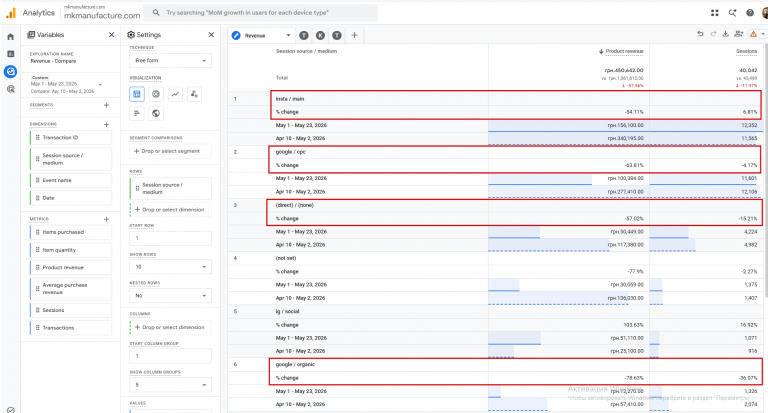
Task: Close the Settings panel
Action: tap(211, 35)
